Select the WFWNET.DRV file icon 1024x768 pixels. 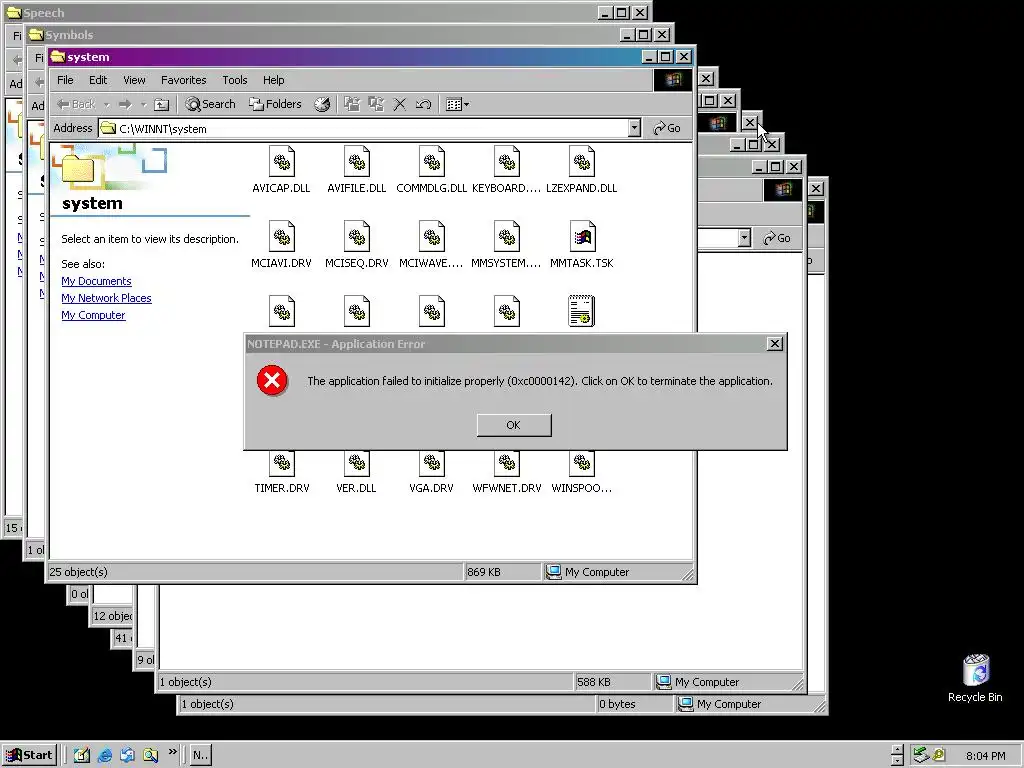tap(507, 463)
